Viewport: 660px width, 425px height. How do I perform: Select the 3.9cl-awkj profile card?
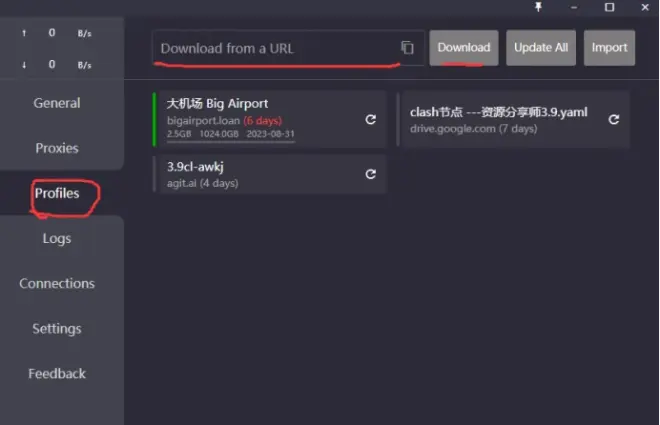click(269, 174)
